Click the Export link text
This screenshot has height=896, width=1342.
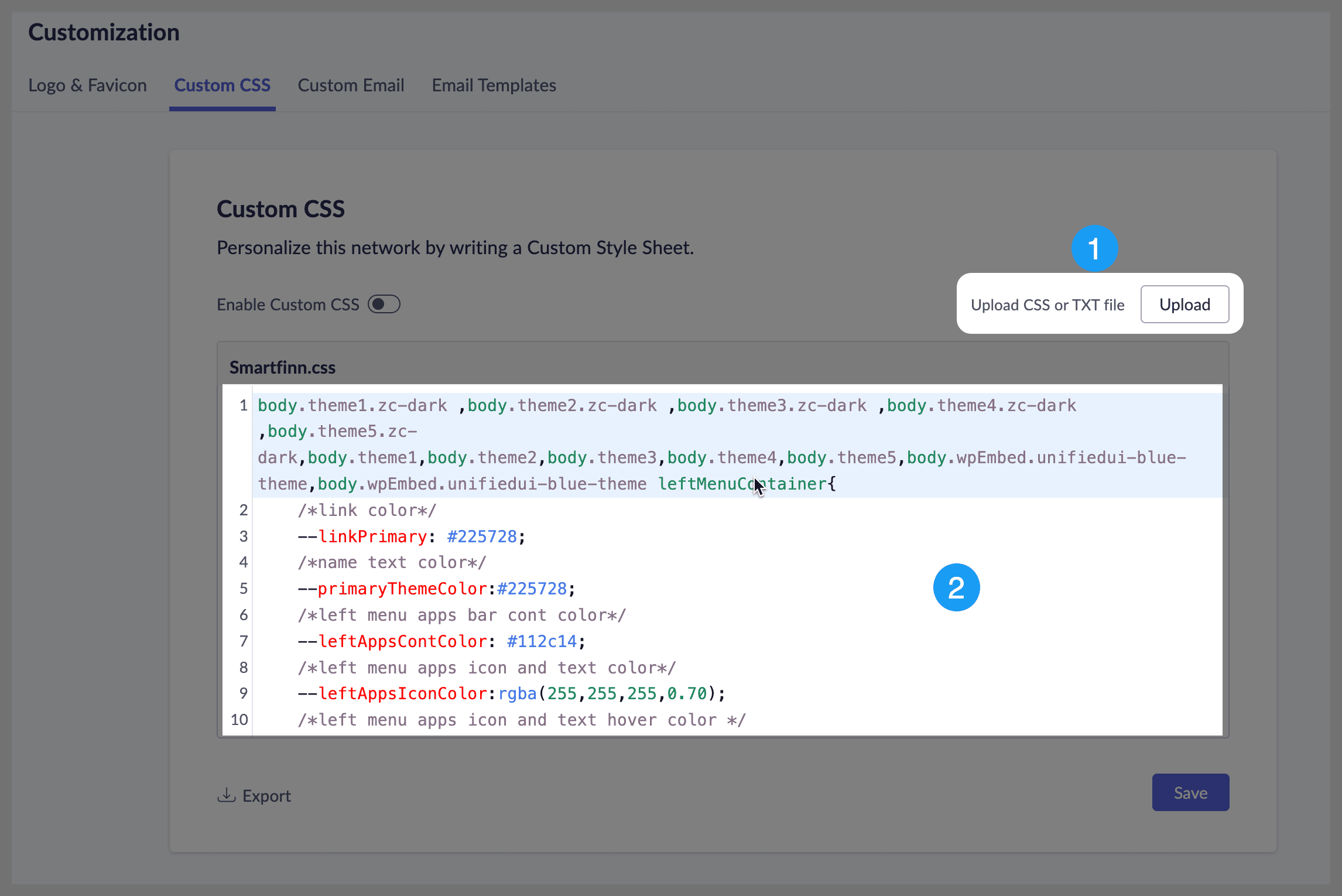(266, 796)
